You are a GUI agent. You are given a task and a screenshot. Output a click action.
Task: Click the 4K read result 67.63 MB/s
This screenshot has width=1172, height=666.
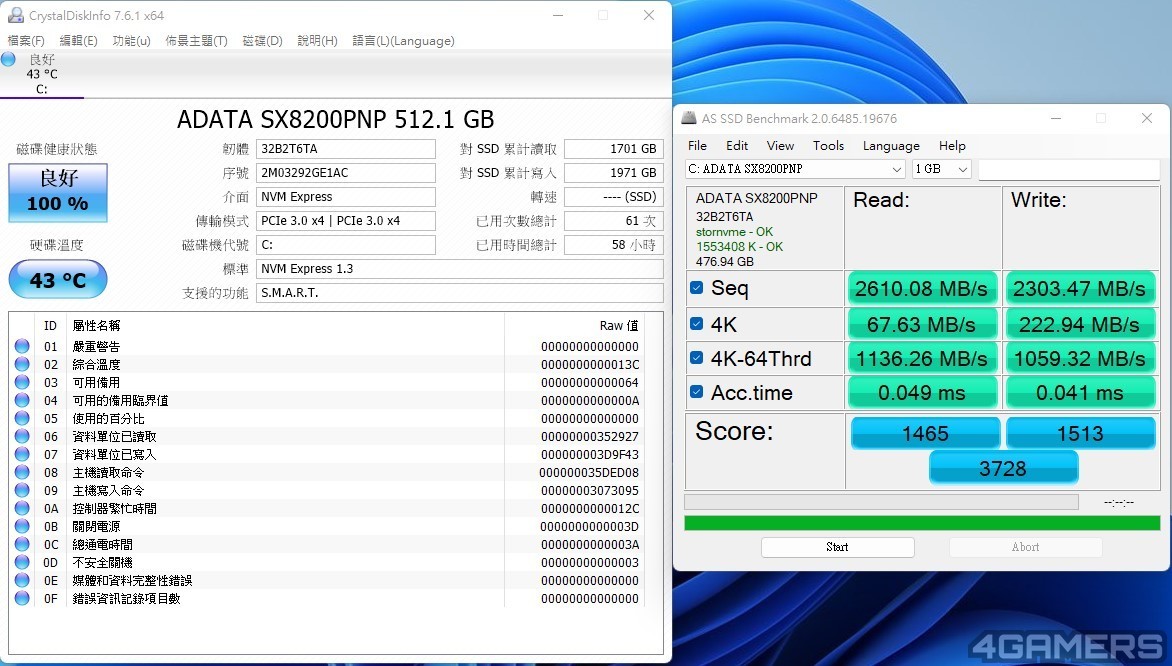[x=922, y=324]
